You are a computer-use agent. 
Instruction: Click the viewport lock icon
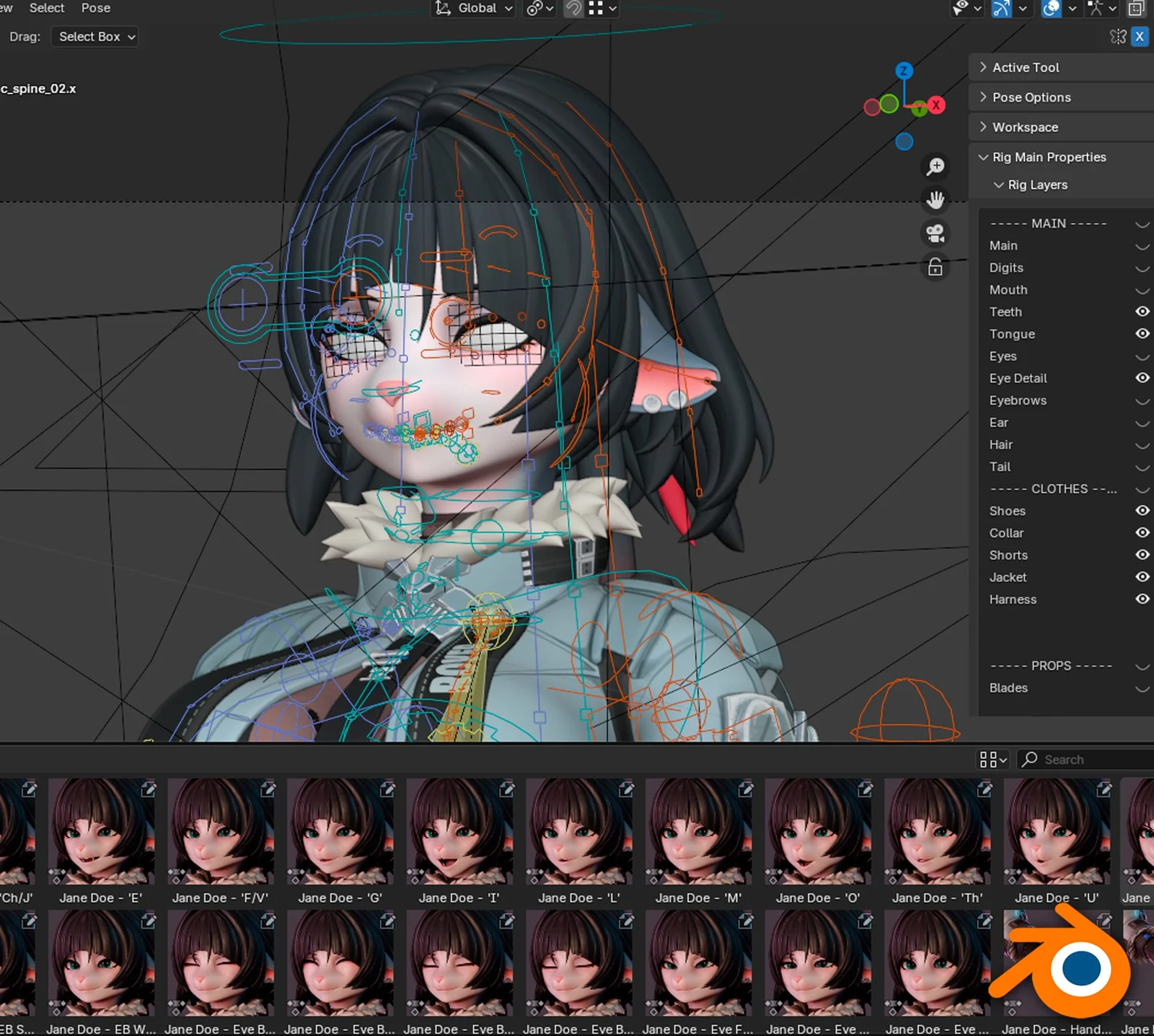click(935, 268)
